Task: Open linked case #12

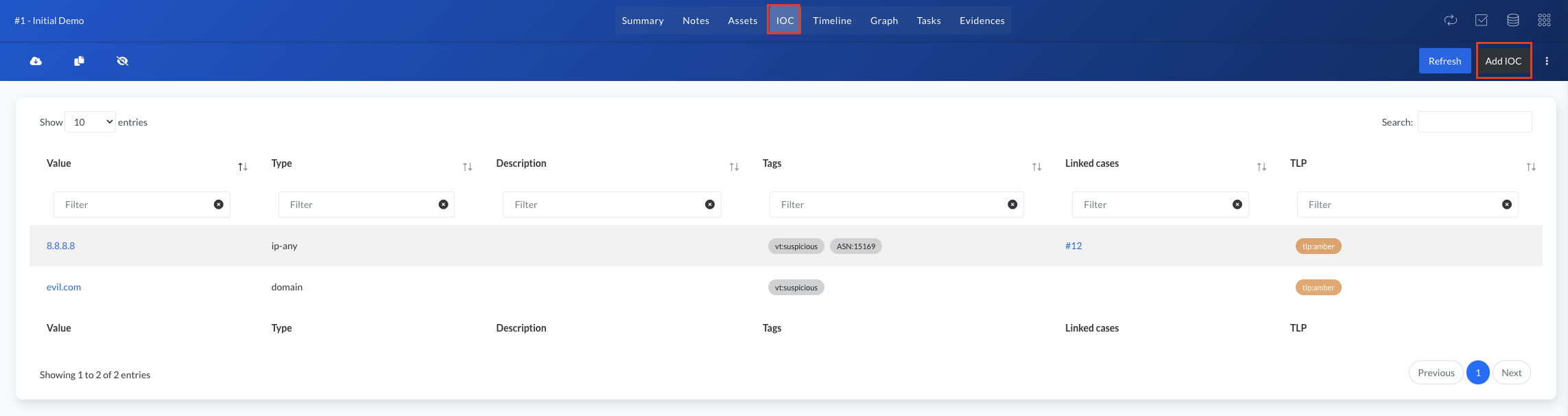Action: 1073,246
